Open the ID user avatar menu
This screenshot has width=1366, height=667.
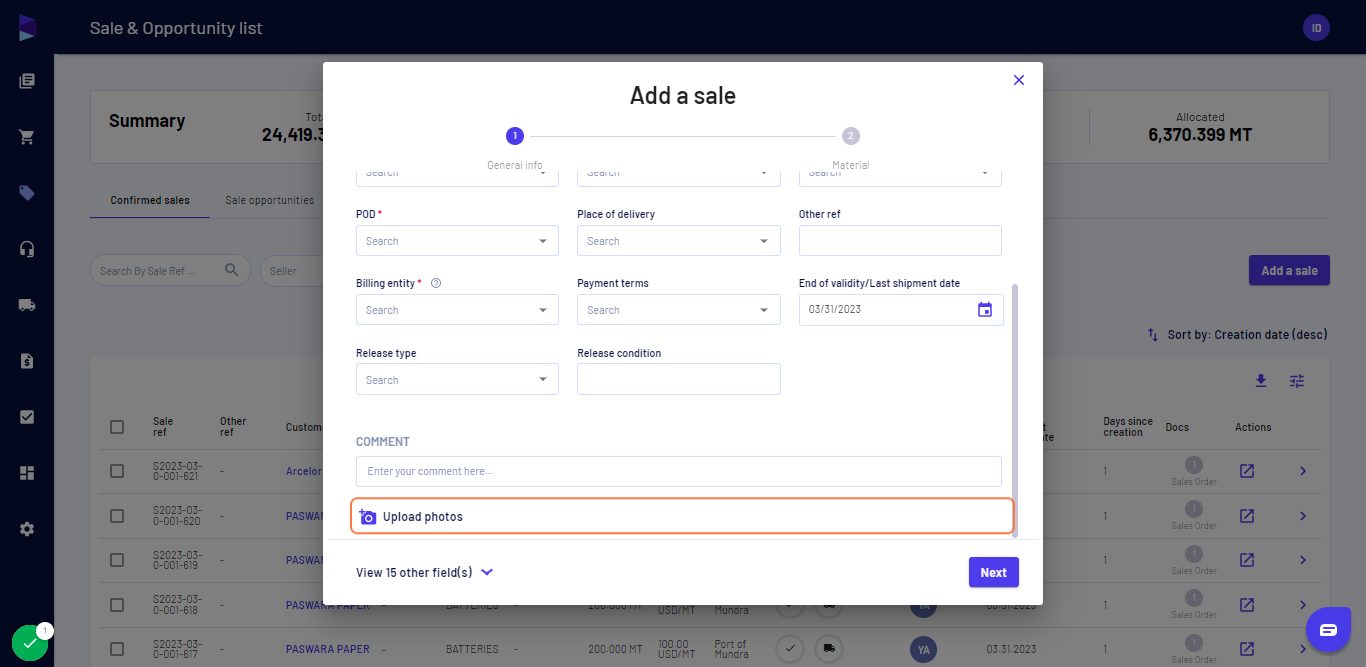(1316, 28)
